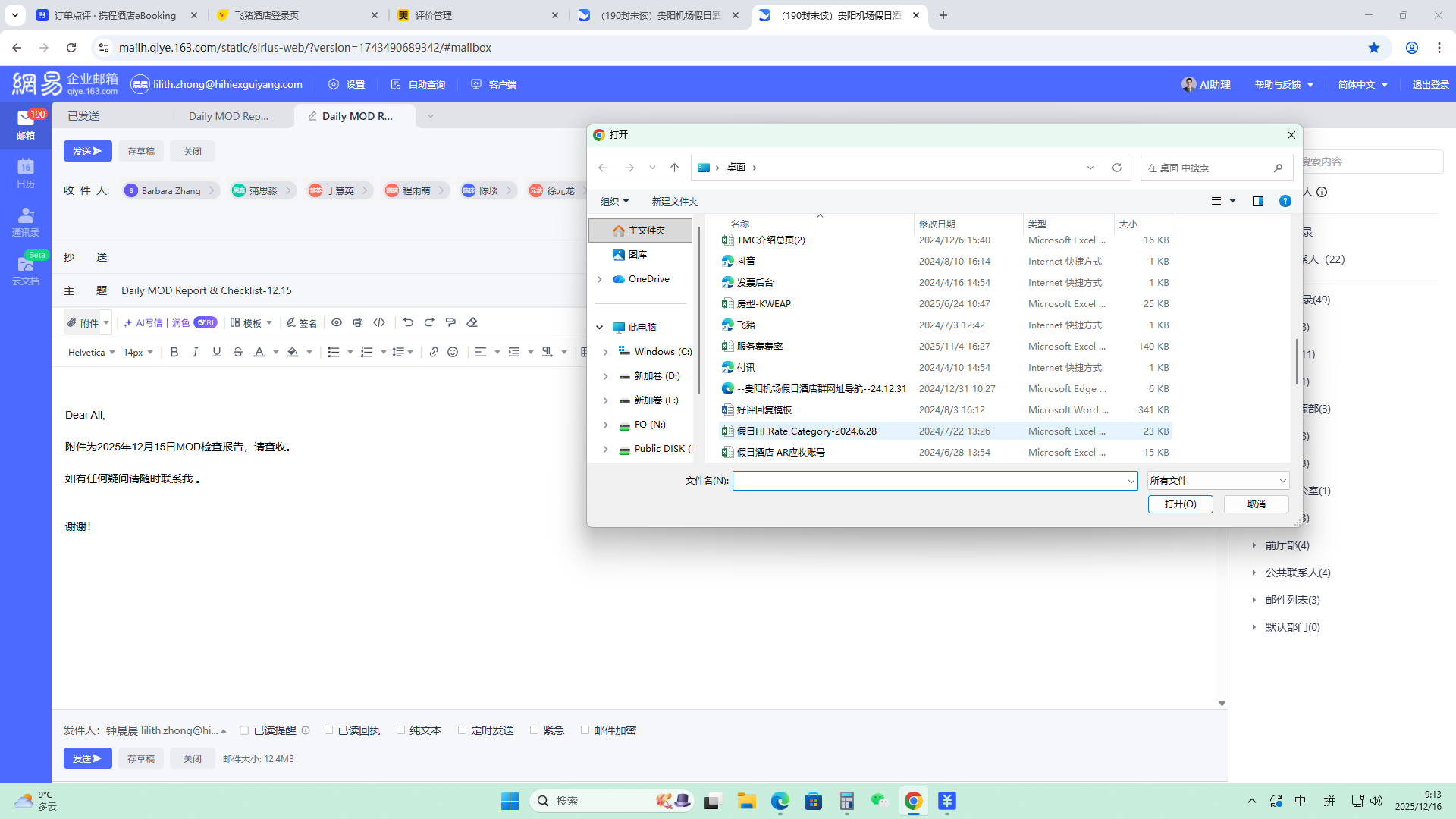Open the 所有文件 file type dropdown
The width and height of the screenshot is (1456, 819).
pyautogui.click(x=1217, y=480)
